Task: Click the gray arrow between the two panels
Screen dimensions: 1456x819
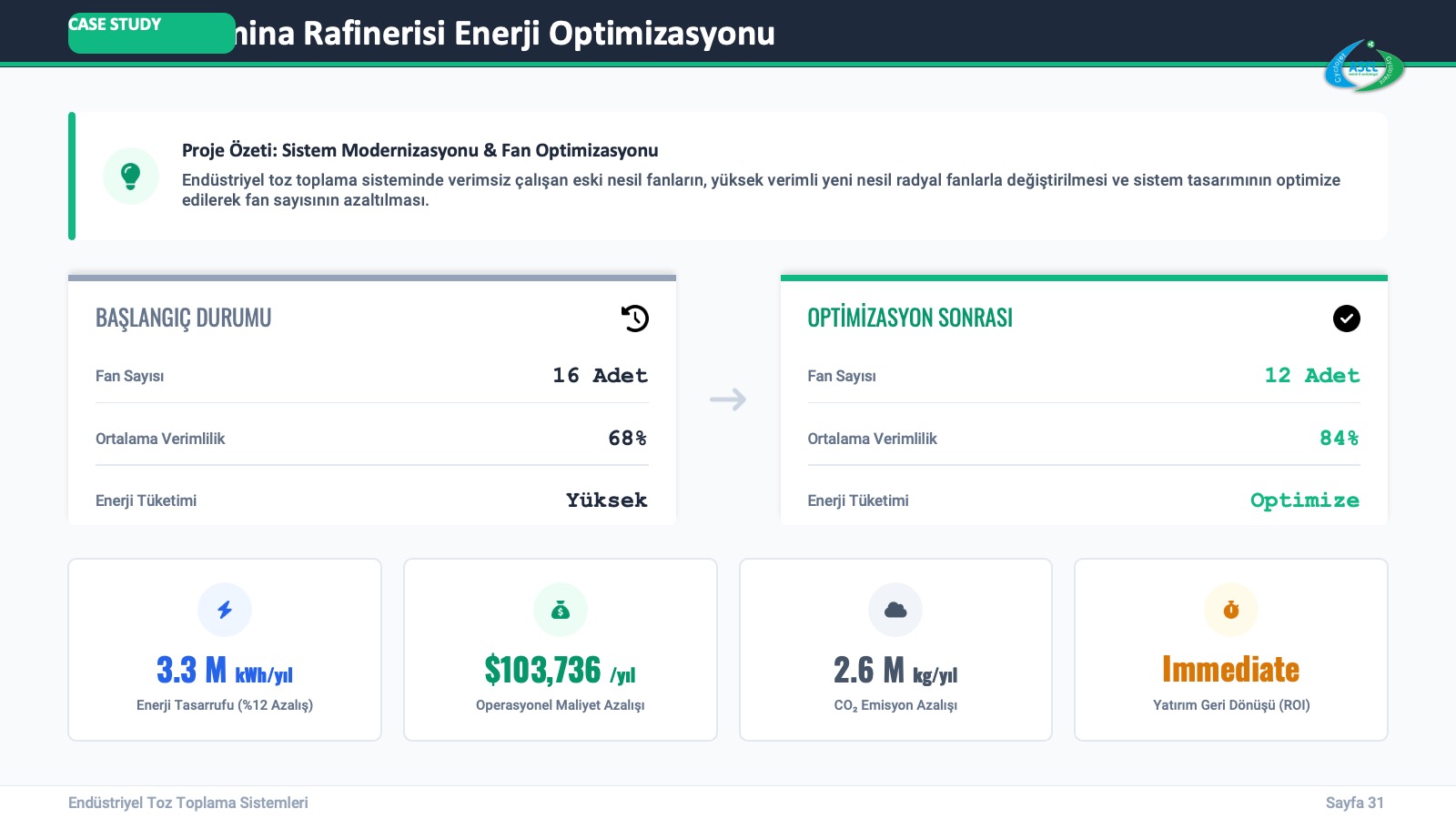Action: (728, 399)
